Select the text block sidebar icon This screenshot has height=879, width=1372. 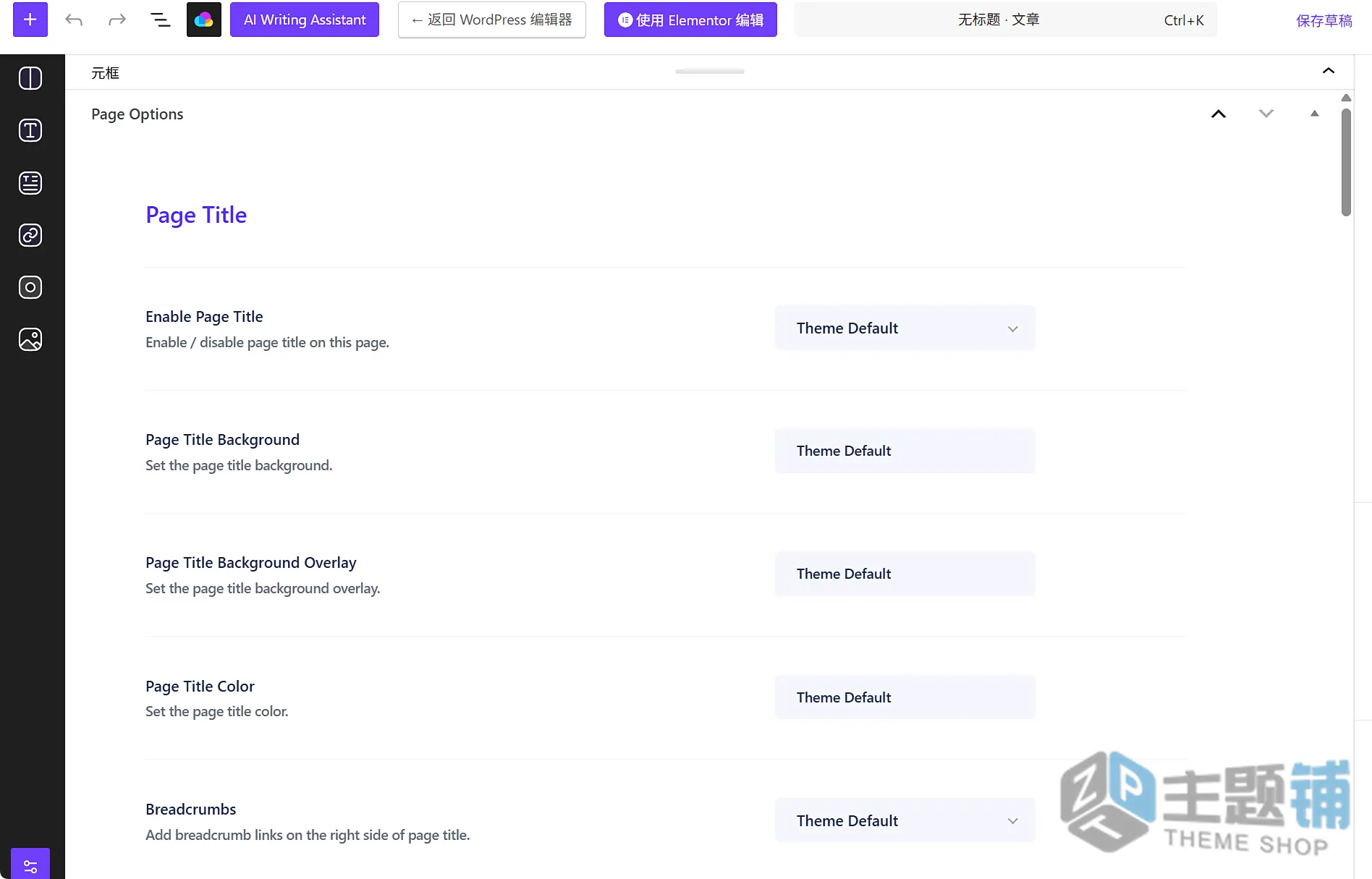coord(30,130)
